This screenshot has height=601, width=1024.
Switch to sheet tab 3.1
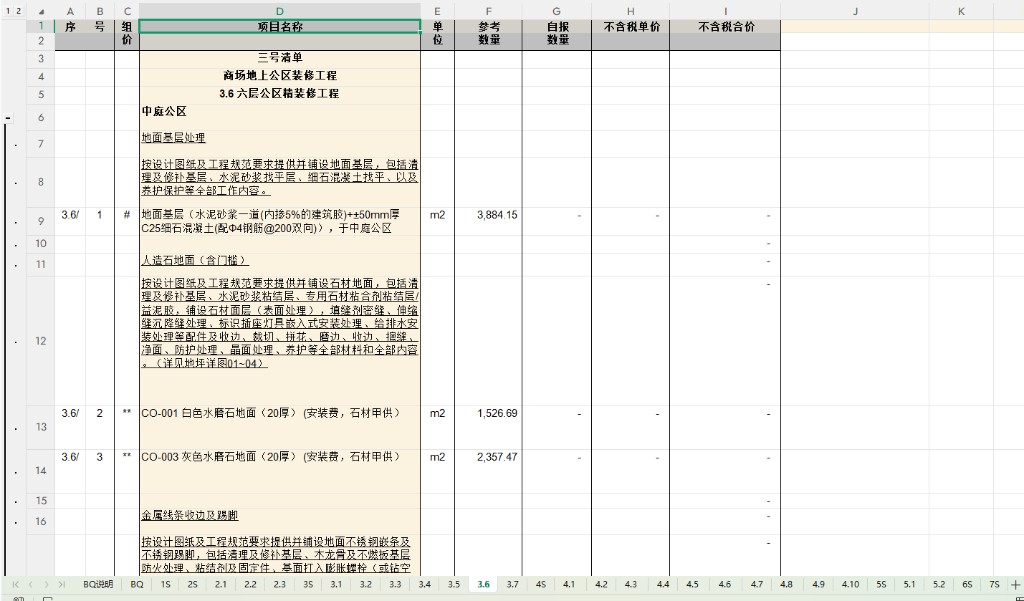336,584
